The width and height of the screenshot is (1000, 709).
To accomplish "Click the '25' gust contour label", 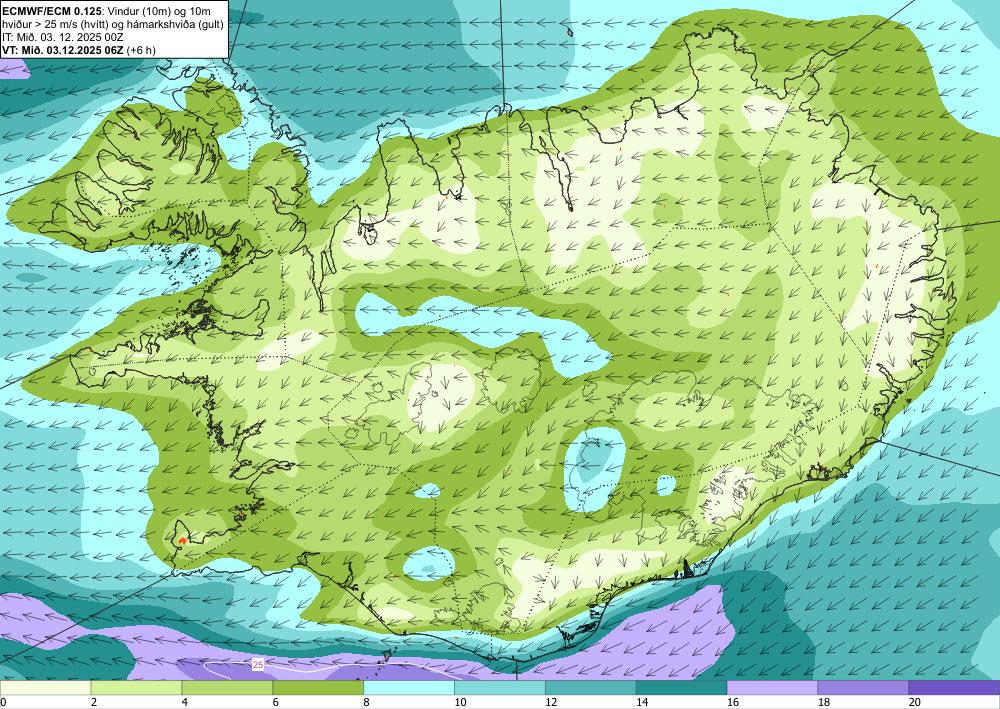I will click(258, 665).
